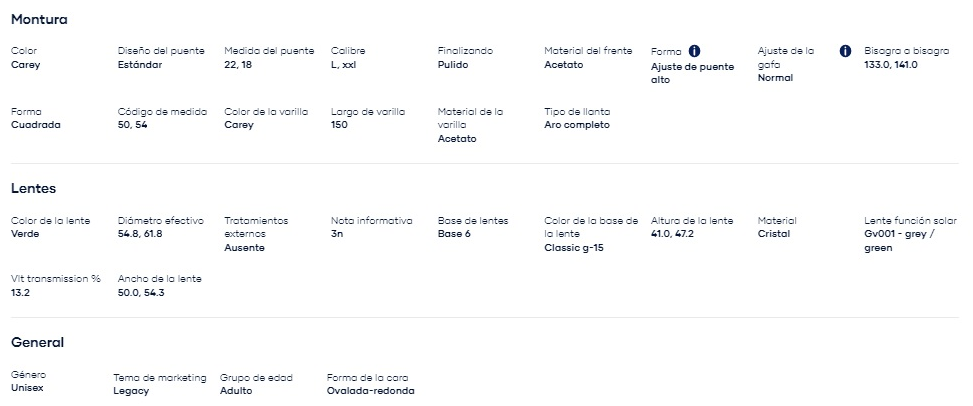Click the Unisex gender value

pyautogui.click(x=27, y=388)
